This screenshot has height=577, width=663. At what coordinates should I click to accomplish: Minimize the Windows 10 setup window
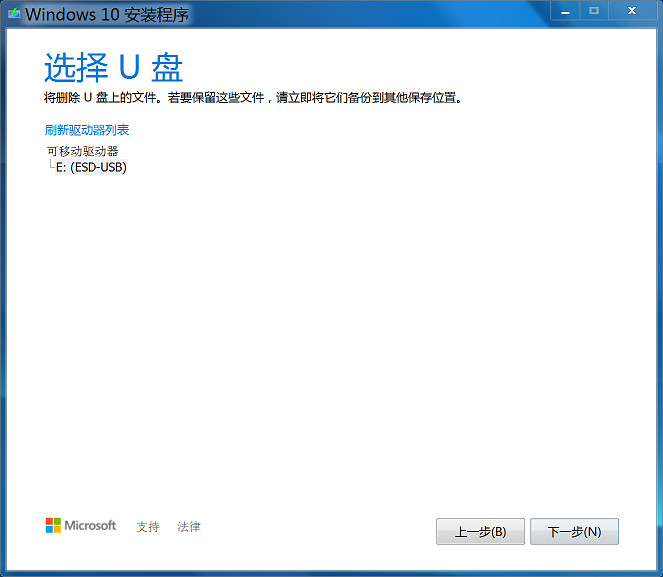565,11
